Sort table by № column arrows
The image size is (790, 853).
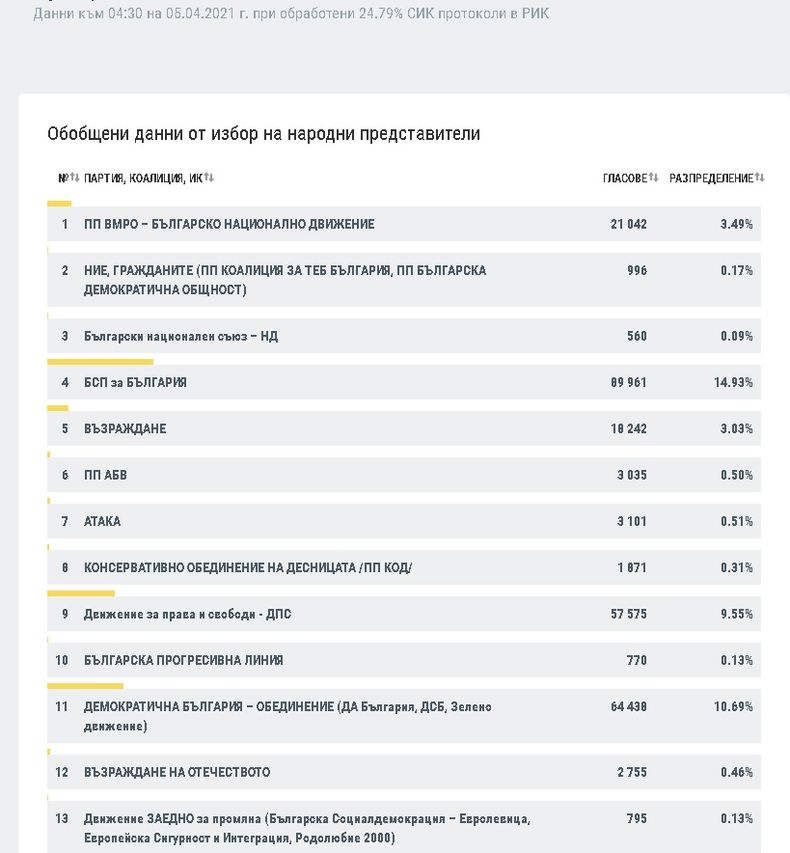click(x=74, y=178)
